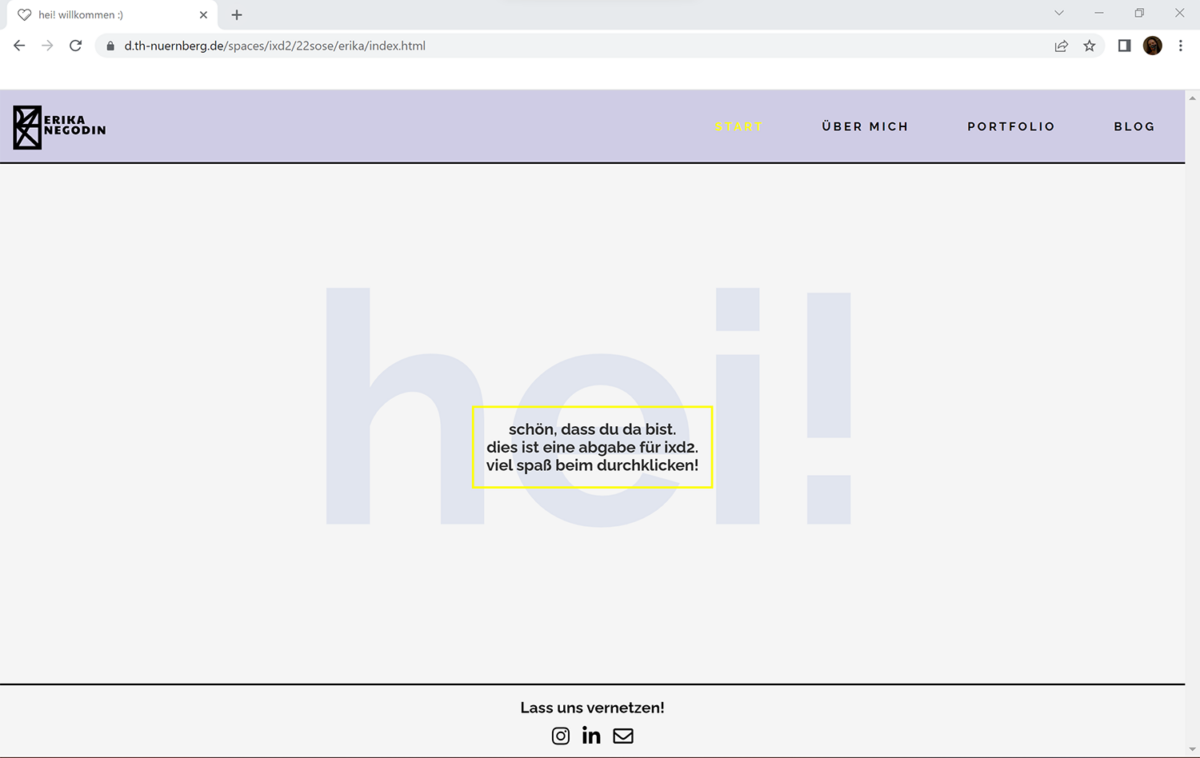Click the yellow-bordered welcome text box
This screenshot has height=758, width=1200.
[x=592, y=447]
